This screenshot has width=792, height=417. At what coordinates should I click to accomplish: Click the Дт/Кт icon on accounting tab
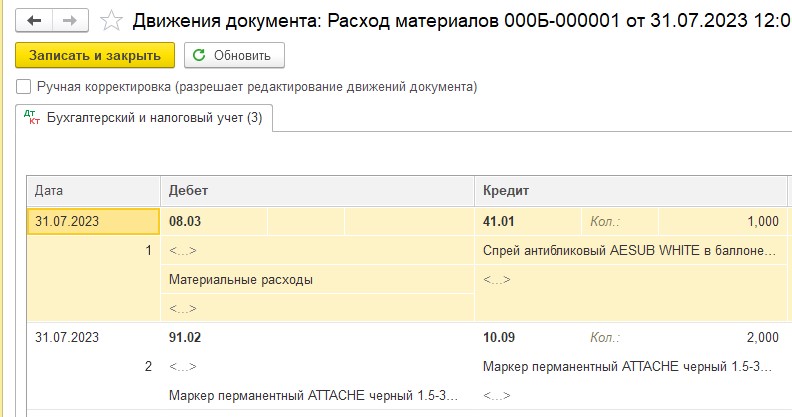click(32, 118)
